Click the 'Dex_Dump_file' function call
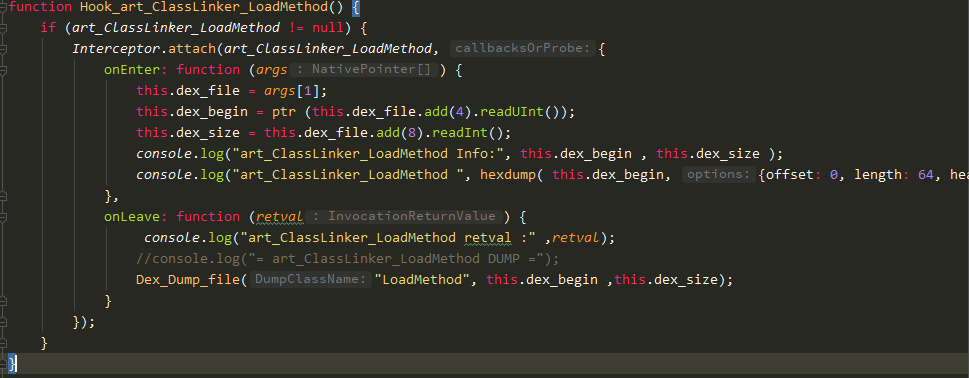The image size is (969, 378). pyautogui.click(x=188, y=280)
